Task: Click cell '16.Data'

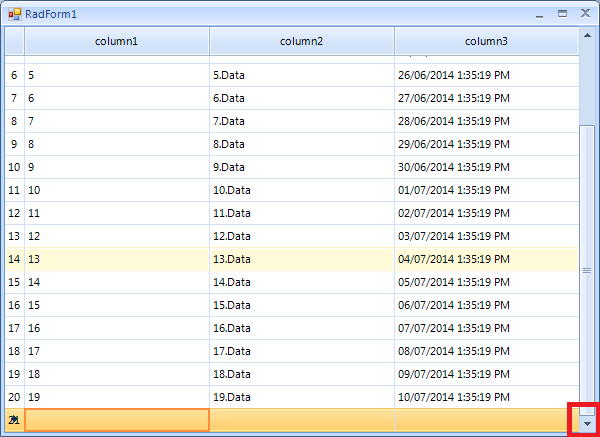Action: pyautogui.click(x=302, y=328)
